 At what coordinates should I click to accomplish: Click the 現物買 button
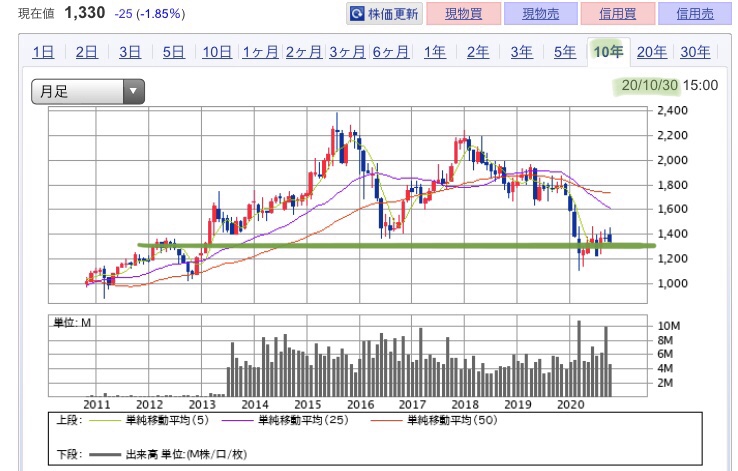click(x=463, y=14)
